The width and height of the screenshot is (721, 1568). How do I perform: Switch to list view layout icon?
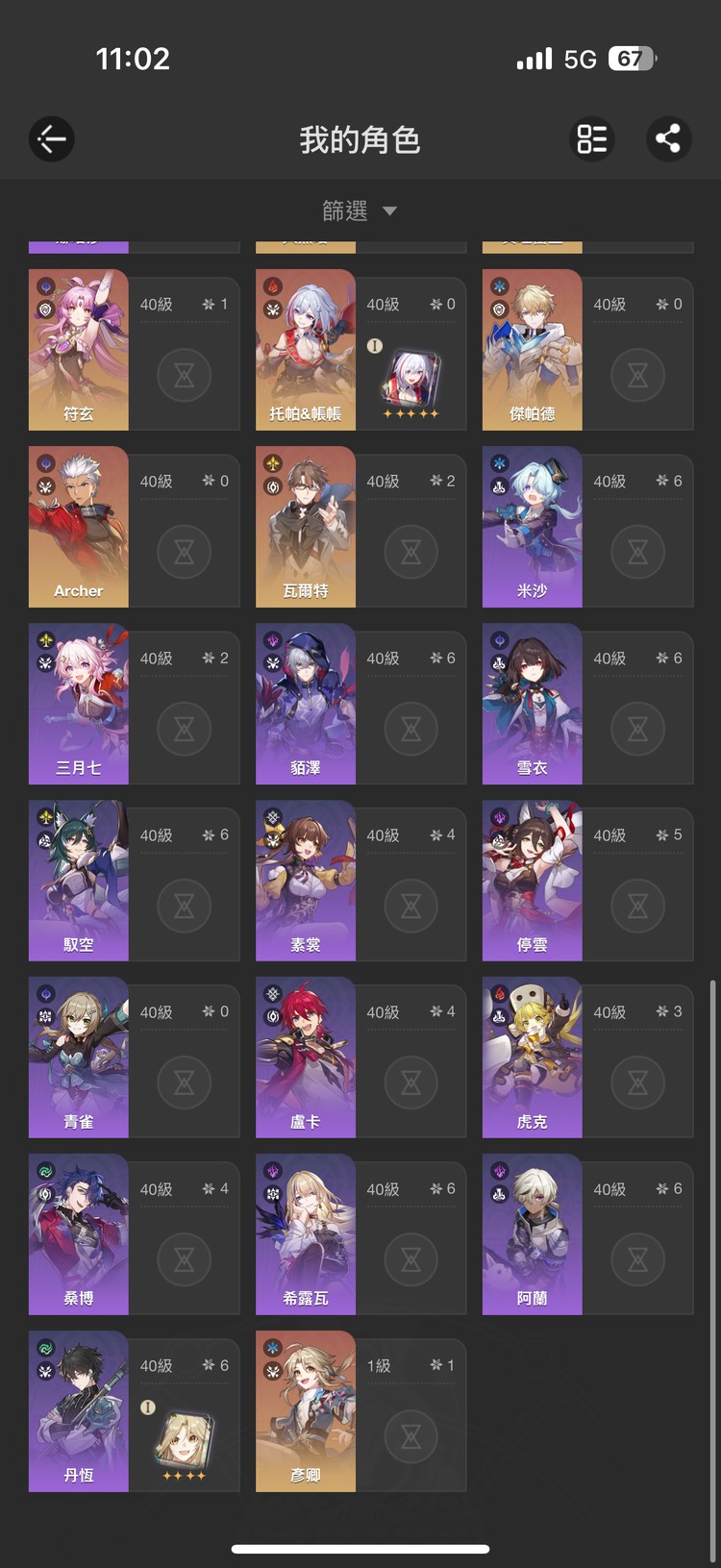click(x=592, y=139)
